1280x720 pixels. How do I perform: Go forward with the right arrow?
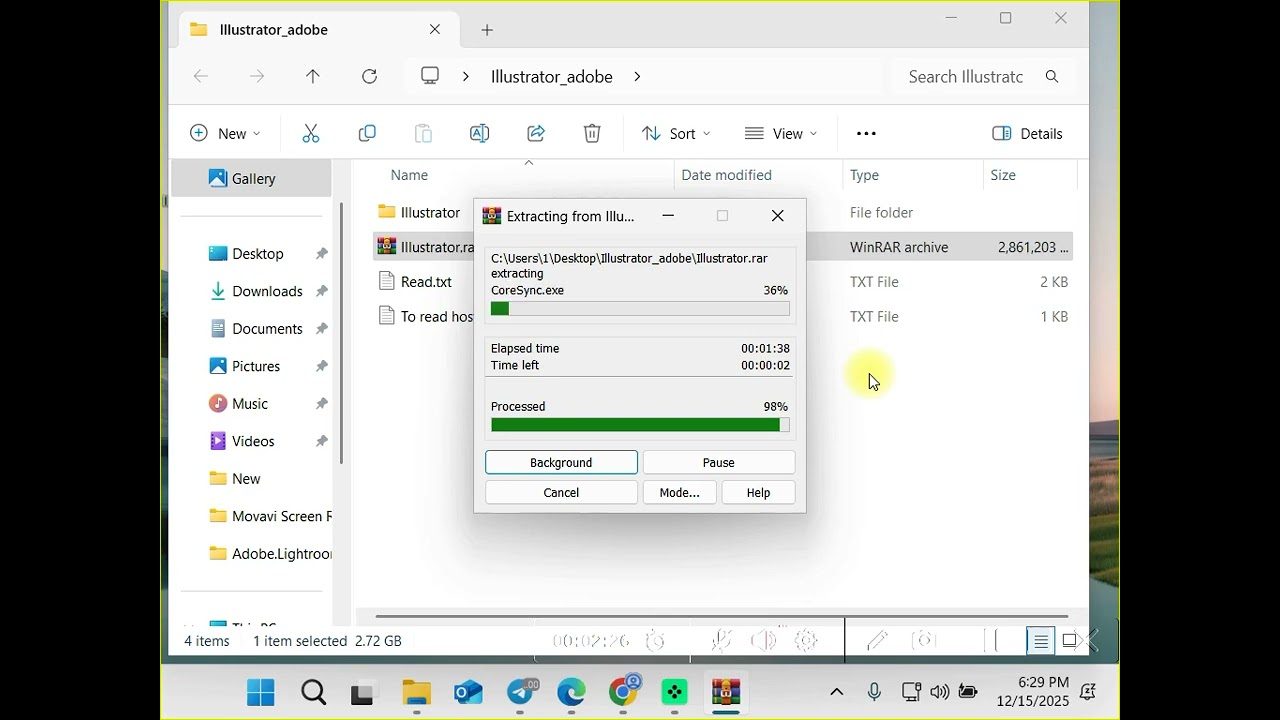[x=257, y=76]
